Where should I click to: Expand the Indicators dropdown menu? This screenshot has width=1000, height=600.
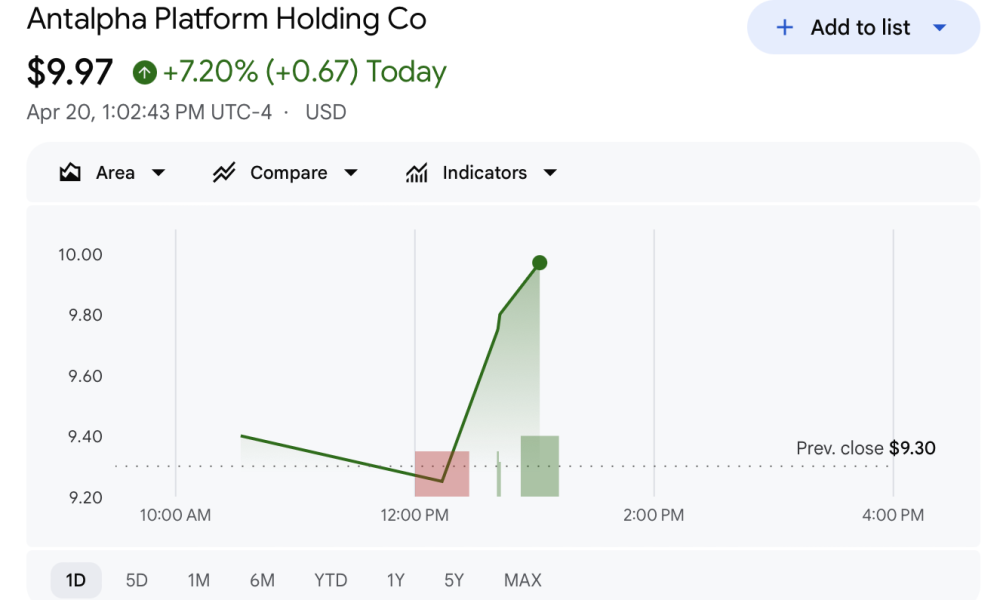(x=550, y=172)
